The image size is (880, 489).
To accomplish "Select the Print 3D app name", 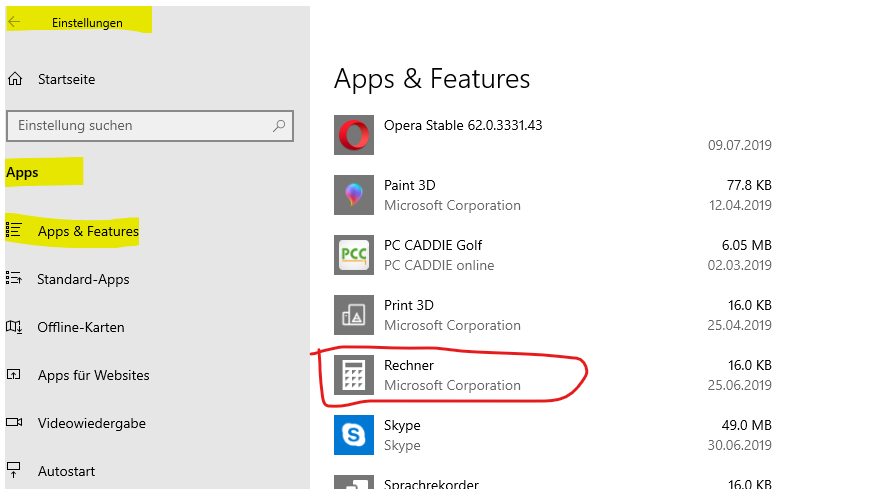I will (409, 305).
